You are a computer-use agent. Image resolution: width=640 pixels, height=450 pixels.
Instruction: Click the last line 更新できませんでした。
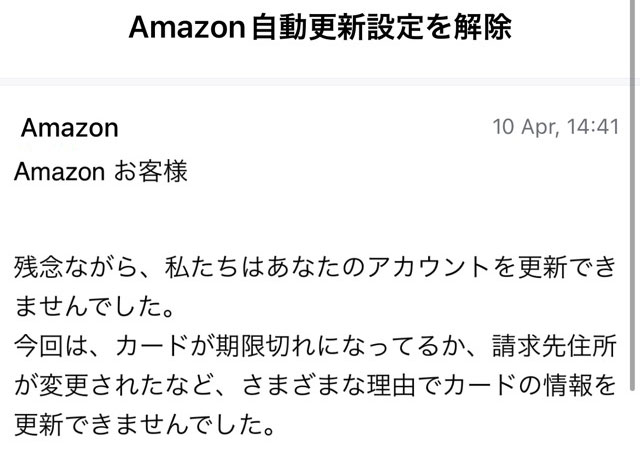[x=144, y=424]
